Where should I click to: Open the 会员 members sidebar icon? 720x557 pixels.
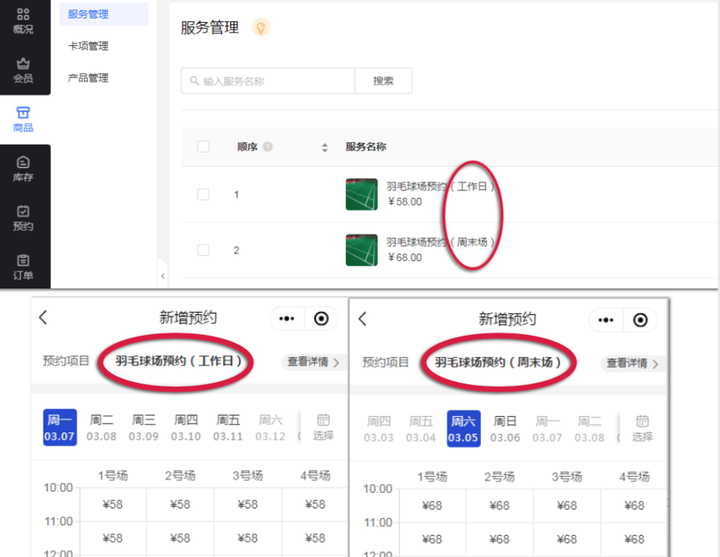pos(24,69)
